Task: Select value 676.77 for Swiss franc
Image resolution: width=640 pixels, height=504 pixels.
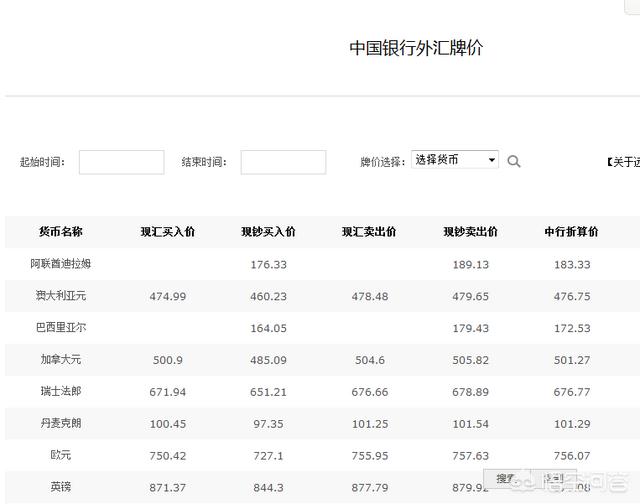Action: (x=572, y=392)
